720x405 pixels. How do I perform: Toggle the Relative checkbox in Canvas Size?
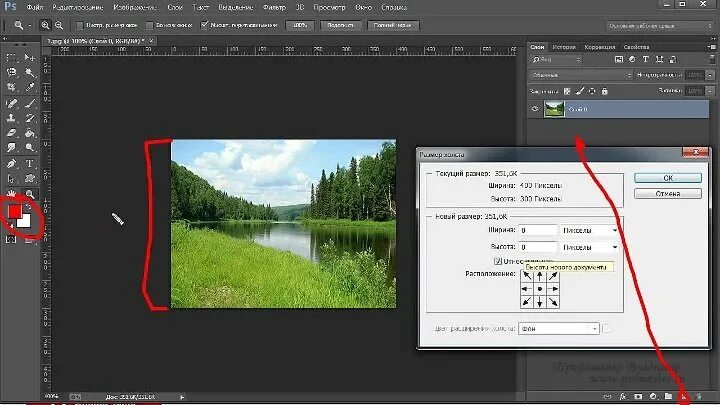(498, 261)
